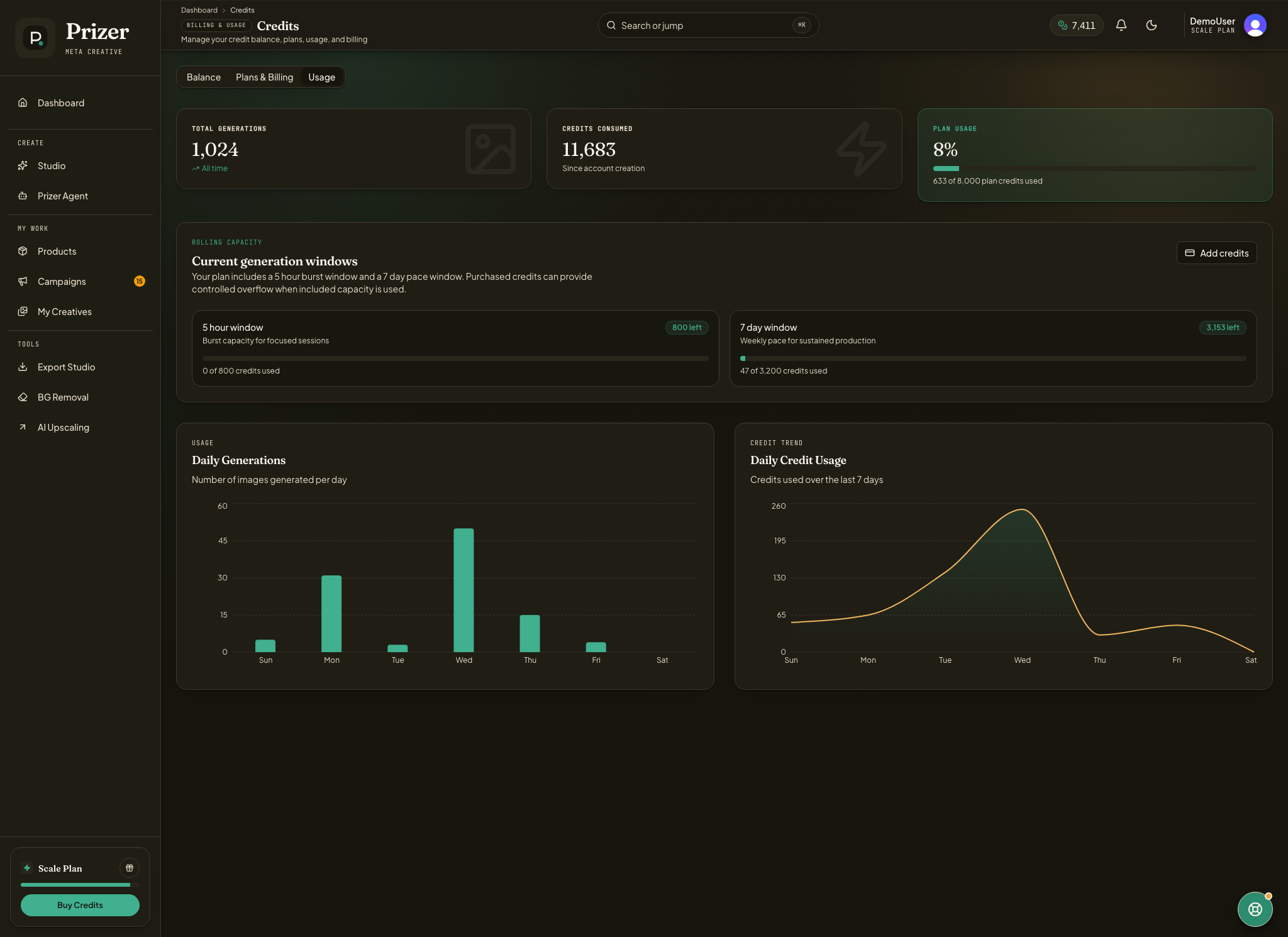Viewport: 1288px width, 937px height.
Task: Click '0 of 800 credits used'
Action: [x=241, y=371]
